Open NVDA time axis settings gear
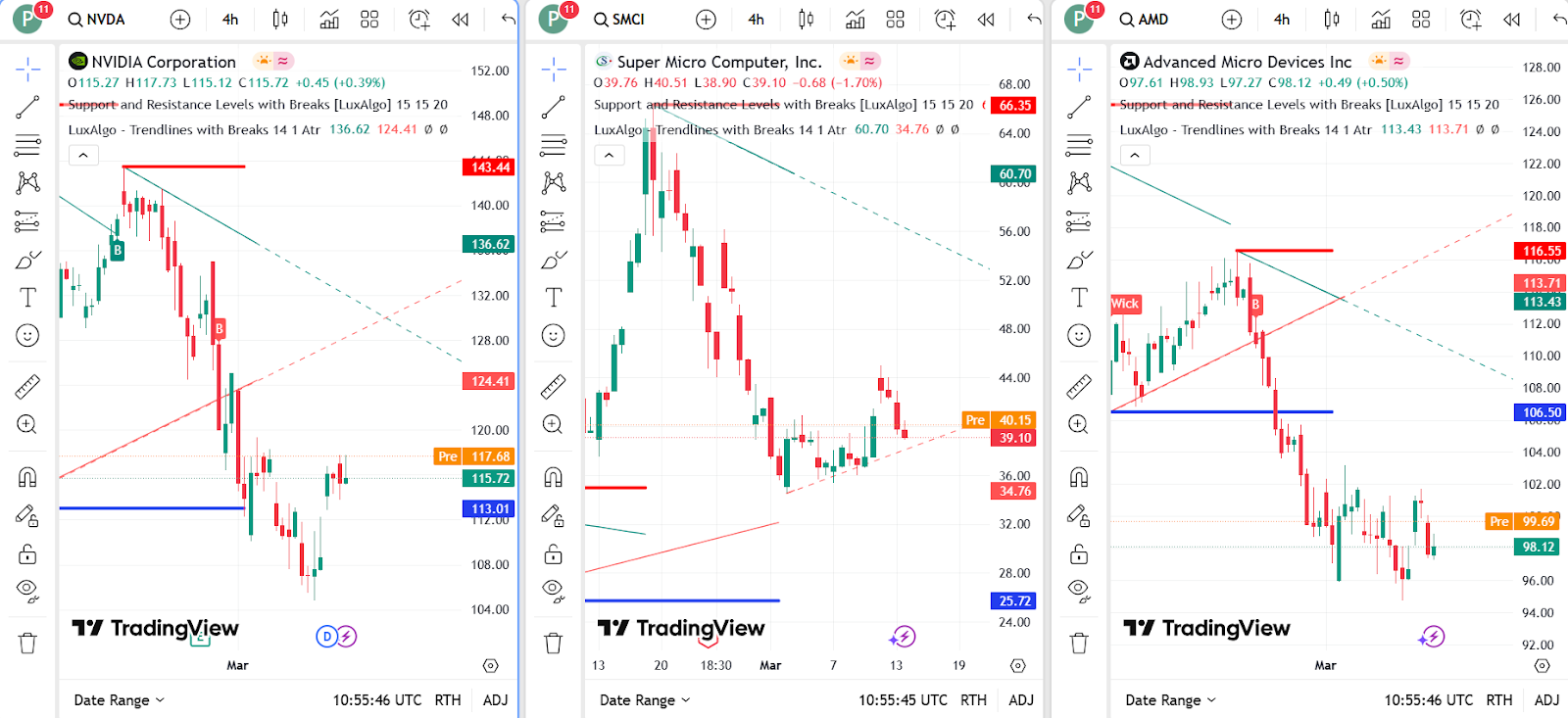 click(491, 665)
